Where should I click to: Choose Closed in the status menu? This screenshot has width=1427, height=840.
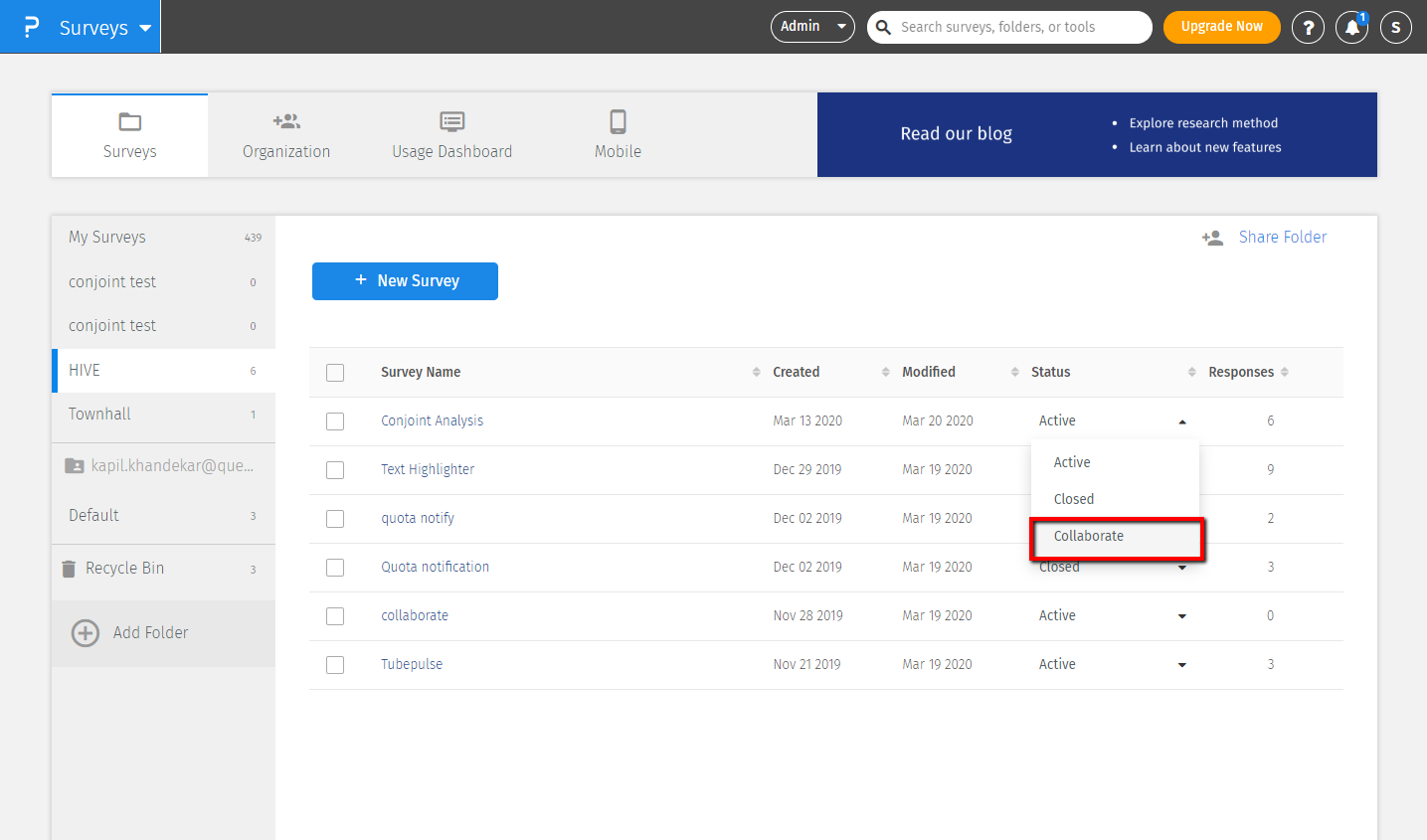[1074, 499]
